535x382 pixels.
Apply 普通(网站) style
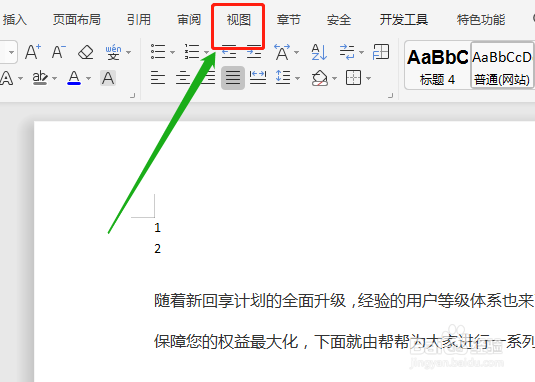[x=502, y=65]
